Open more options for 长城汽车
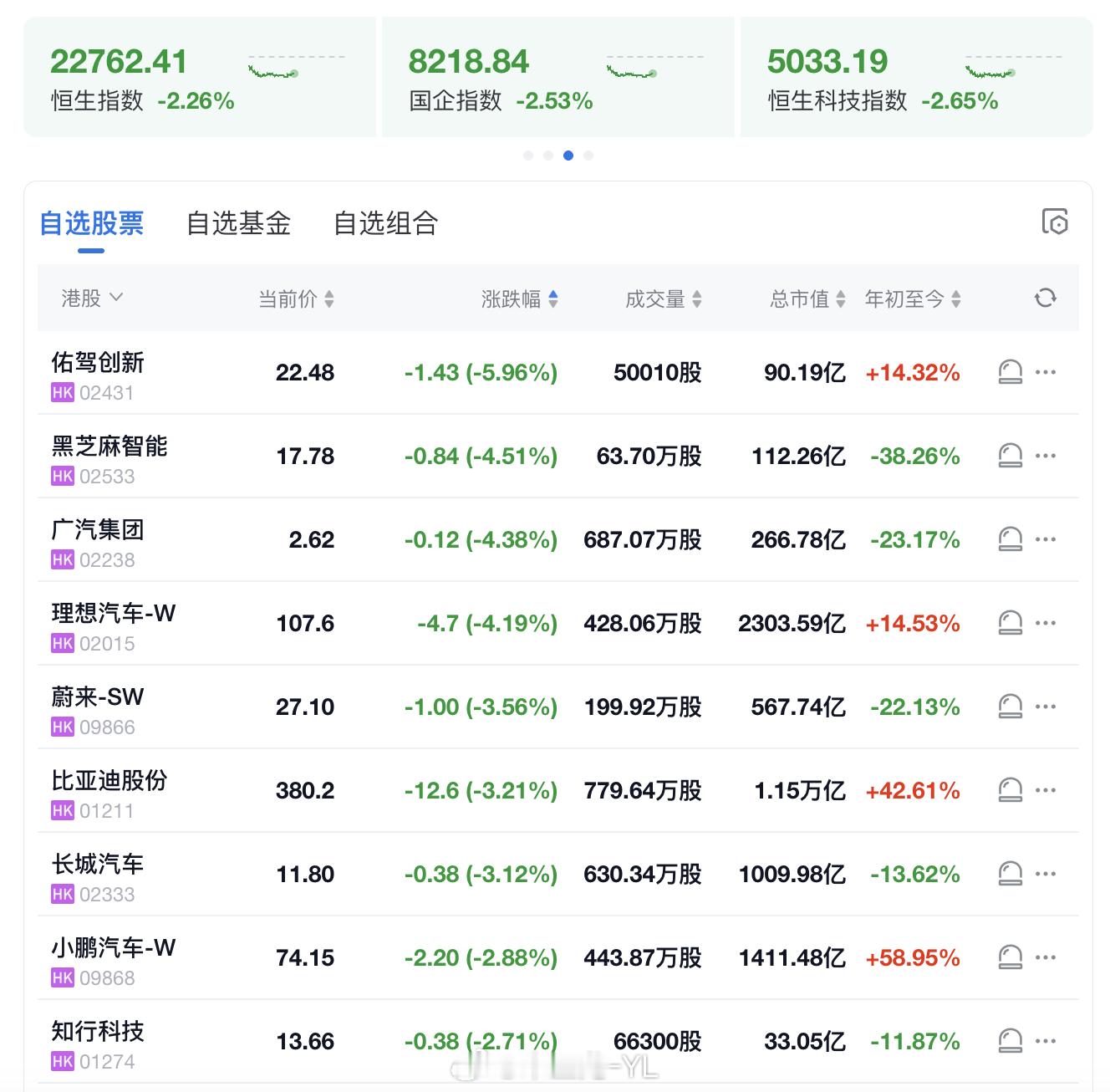This screenshot has height=1092, width=1110. pyautogui.click(x=1046, y=874)
